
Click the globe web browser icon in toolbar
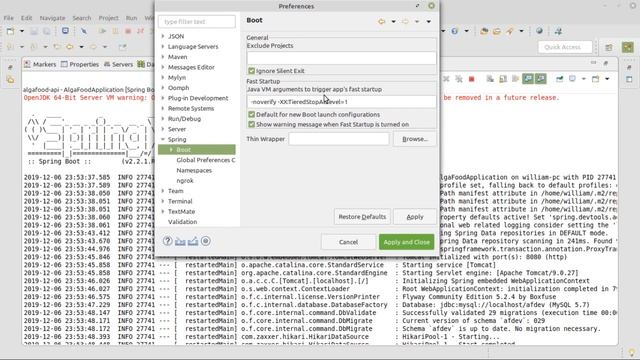point(540,31)
